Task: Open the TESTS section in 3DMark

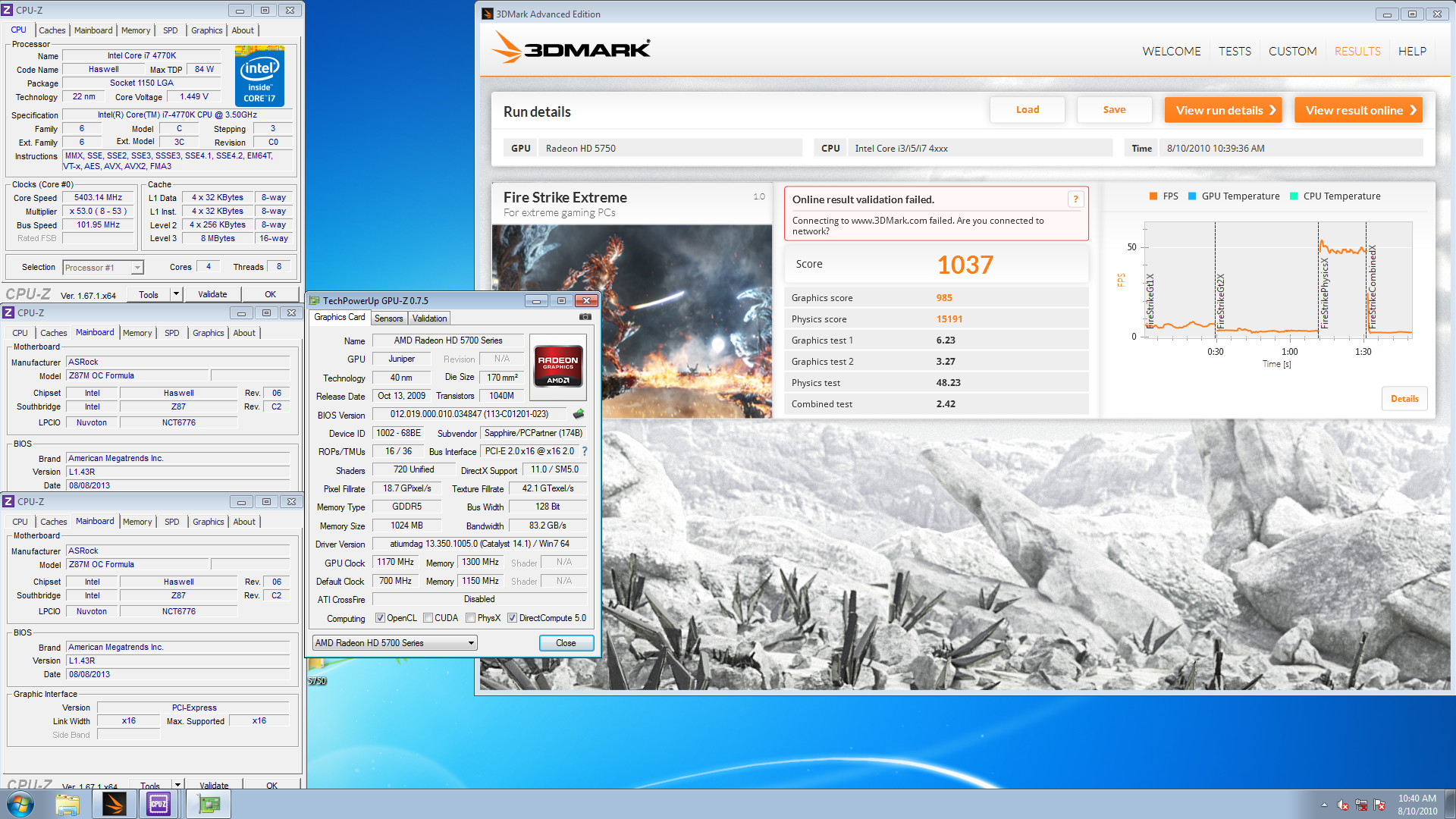Action: 1235,51
